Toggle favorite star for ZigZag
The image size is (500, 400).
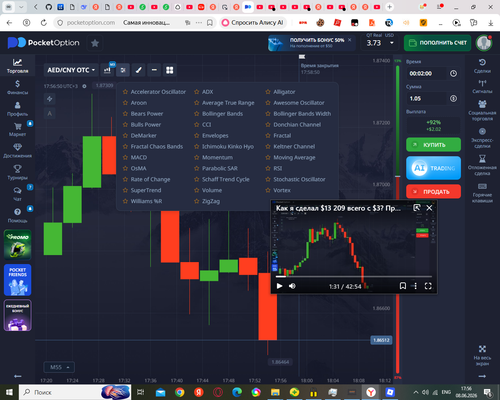(x=197, y=201)
